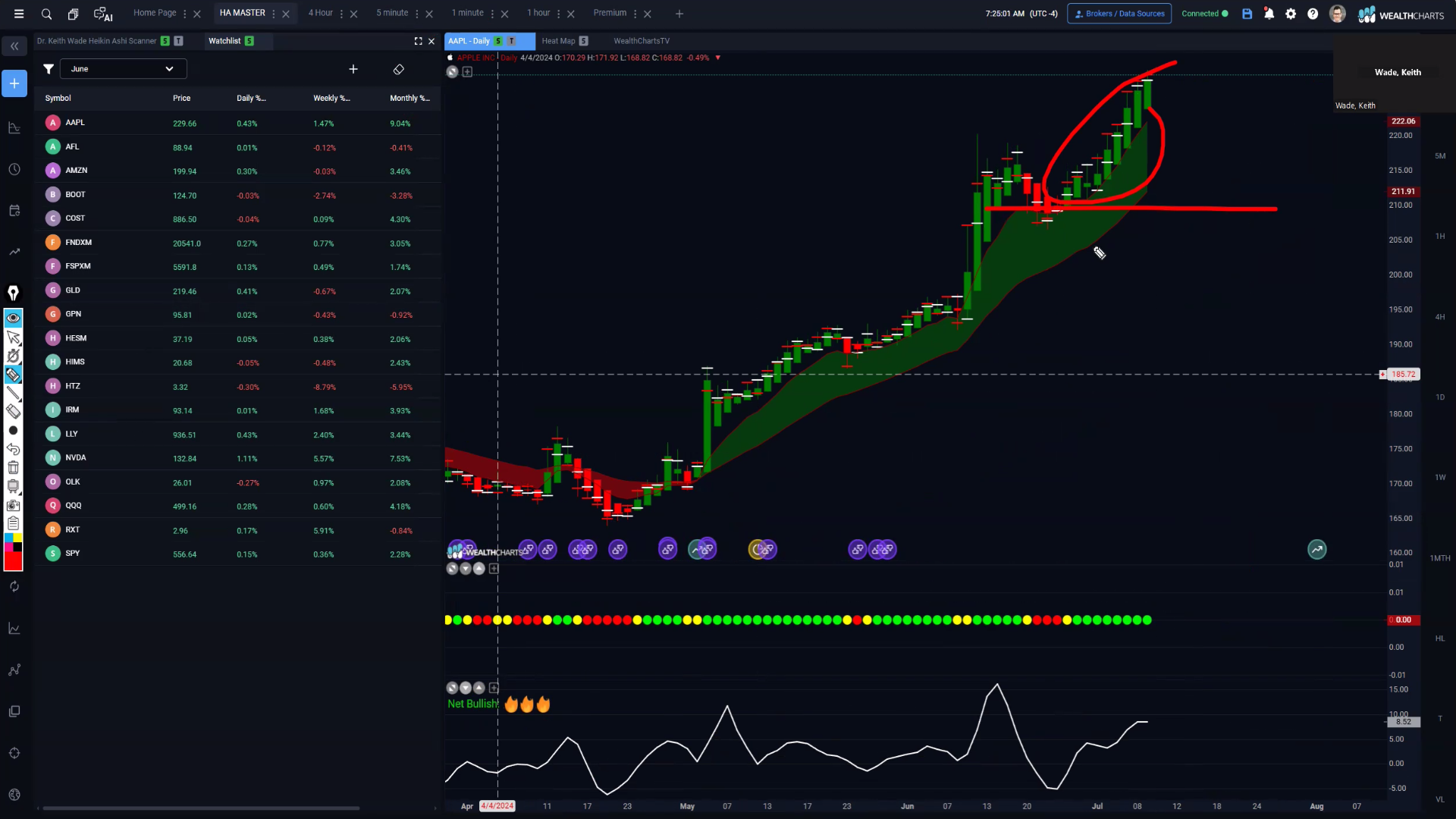Select the 5M timeframe button

click(x=1440, y=156)
